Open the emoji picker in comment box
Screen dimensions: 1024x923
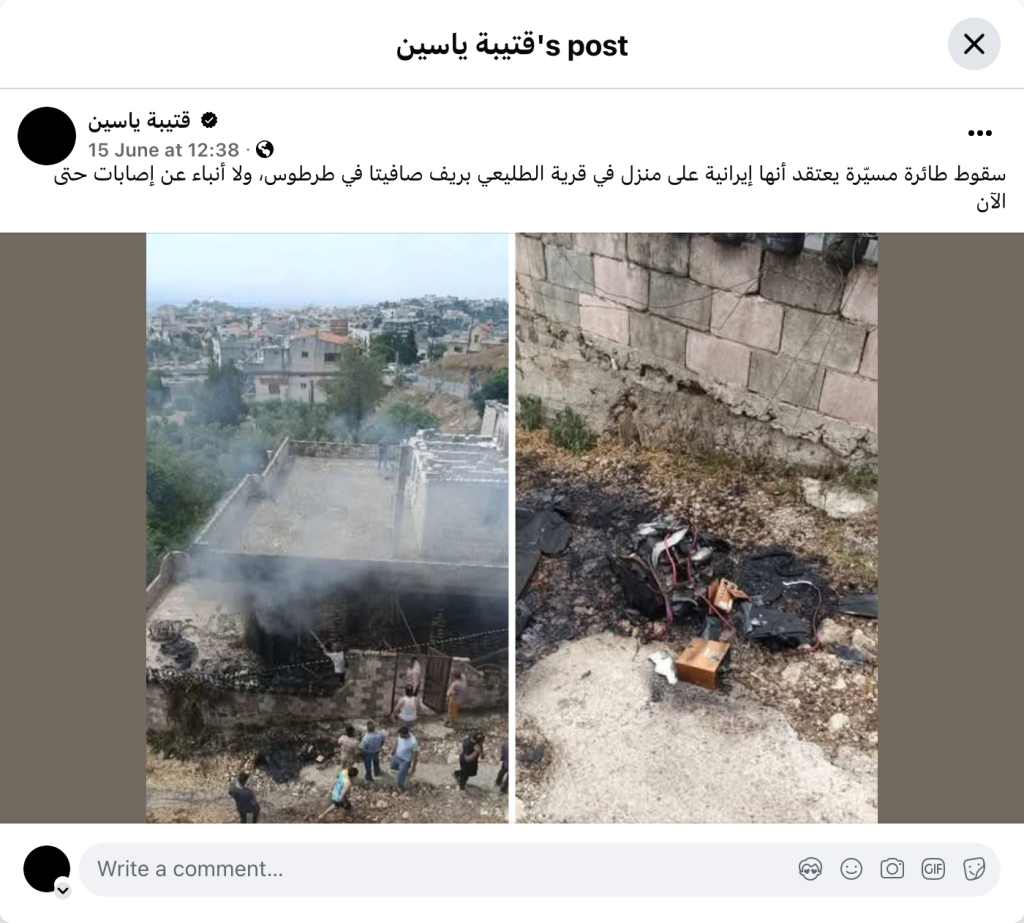point(851,869)
